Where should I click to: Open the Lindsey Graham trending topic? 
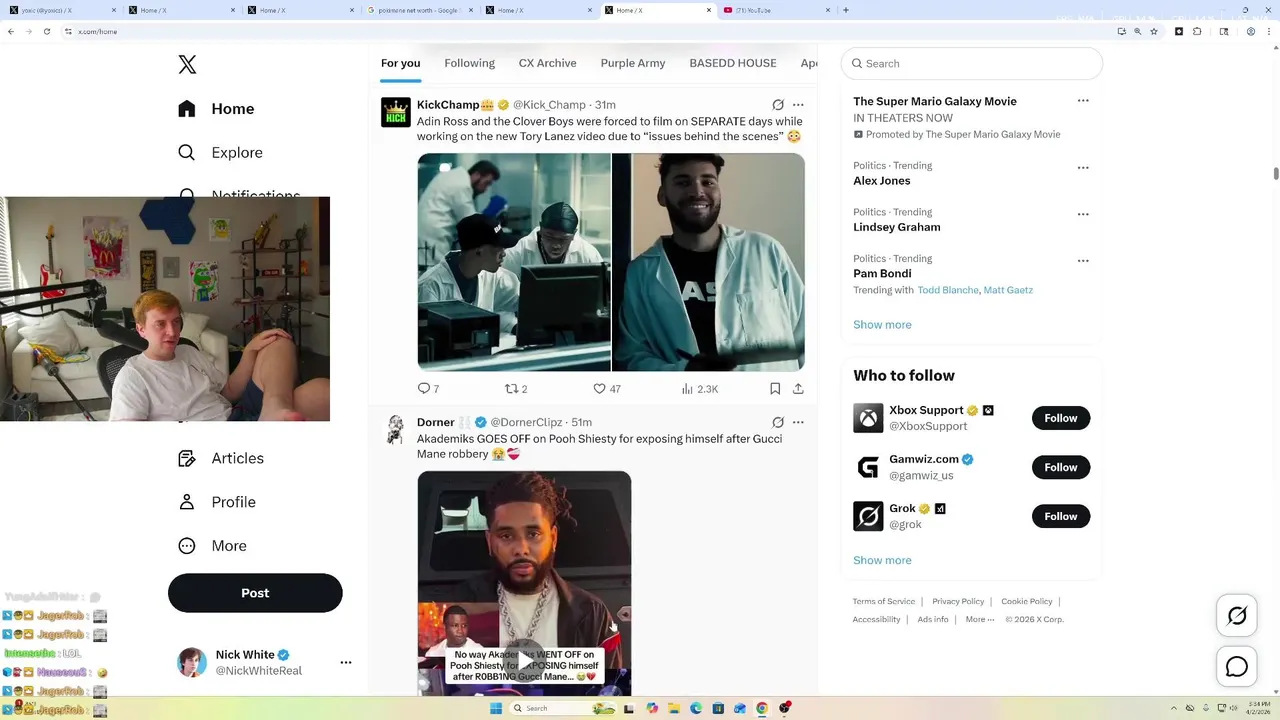click(x=897, y=227)
